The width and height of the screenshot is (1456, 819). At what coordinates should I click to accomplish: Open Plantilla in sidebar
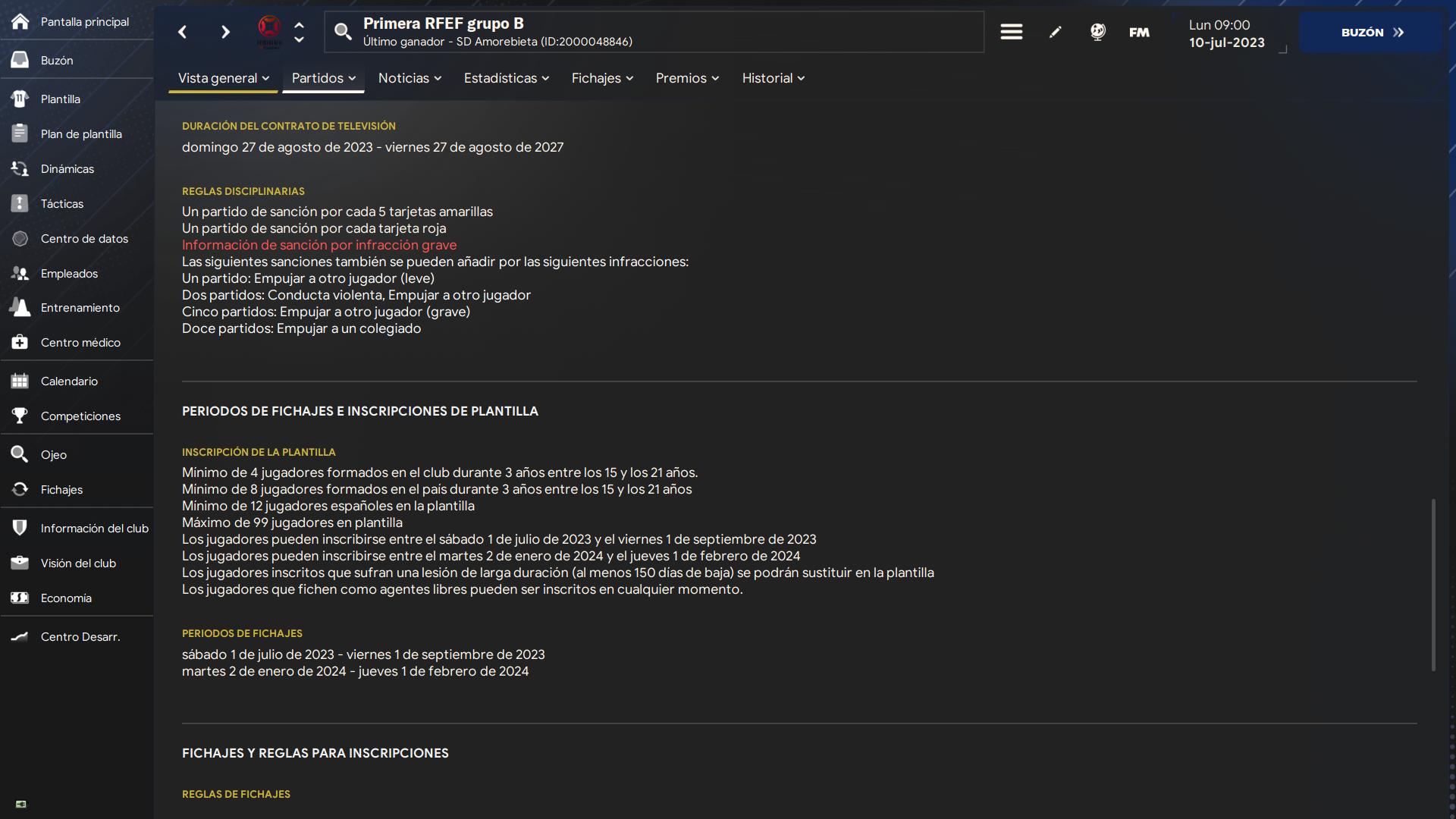tap(61, 99)
